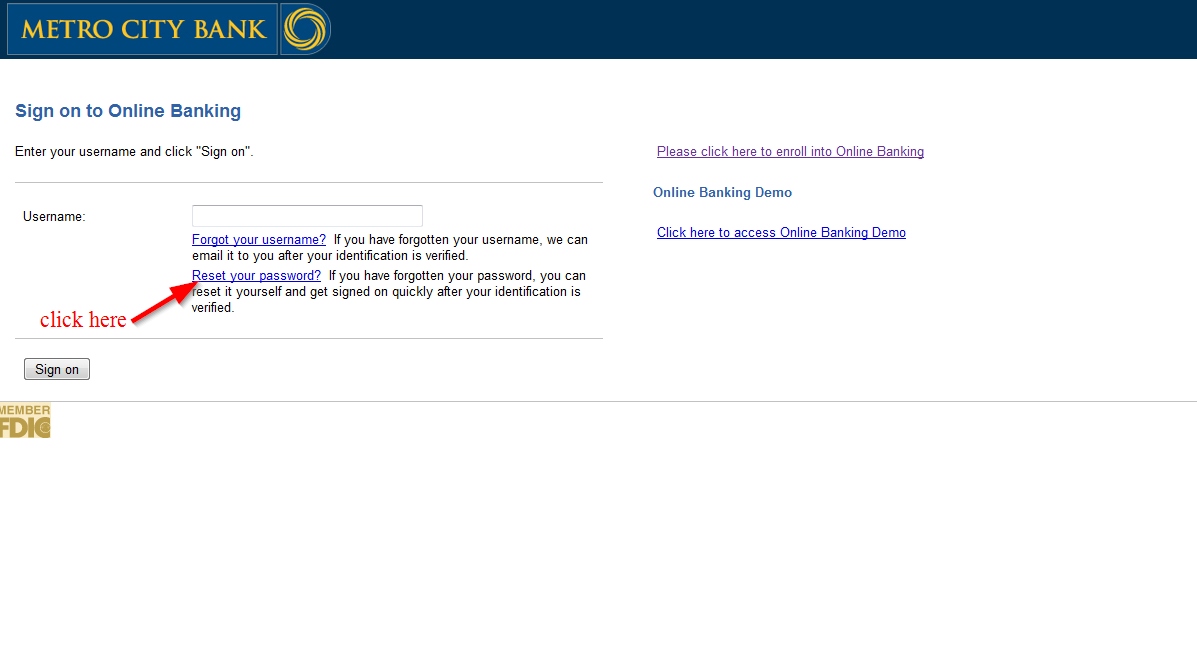Click the gold swirl bank emblem
The width and height of the screenshot is (1197, 653).
coord(305,29)
